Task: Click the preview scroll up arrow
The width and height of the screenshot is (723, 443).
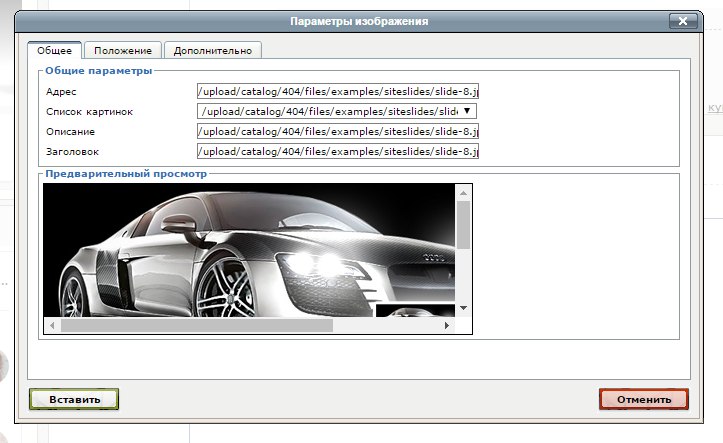Action: (x=463, y=191)
